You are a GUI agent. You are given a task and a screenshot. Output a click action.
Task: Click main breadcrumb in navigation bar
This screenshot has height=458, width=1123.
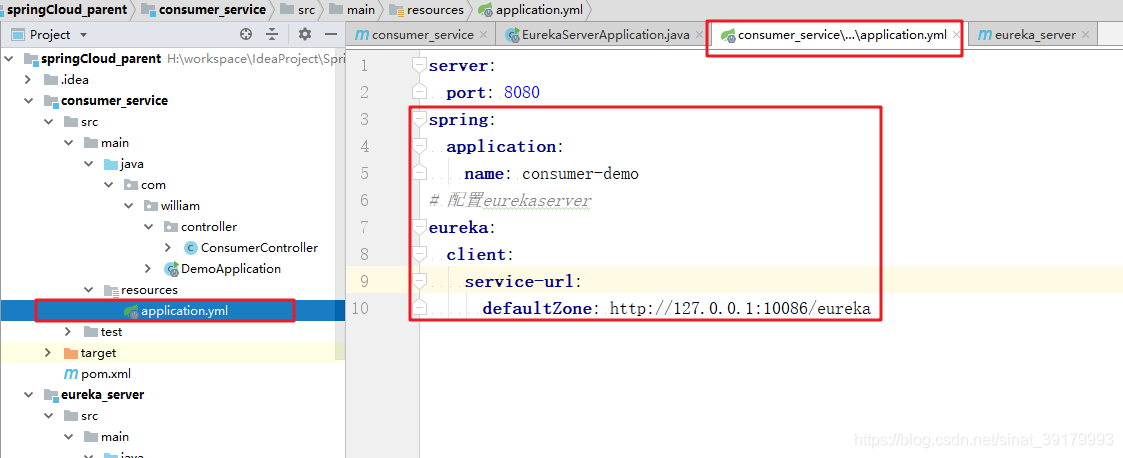click(x=352, y=10)
